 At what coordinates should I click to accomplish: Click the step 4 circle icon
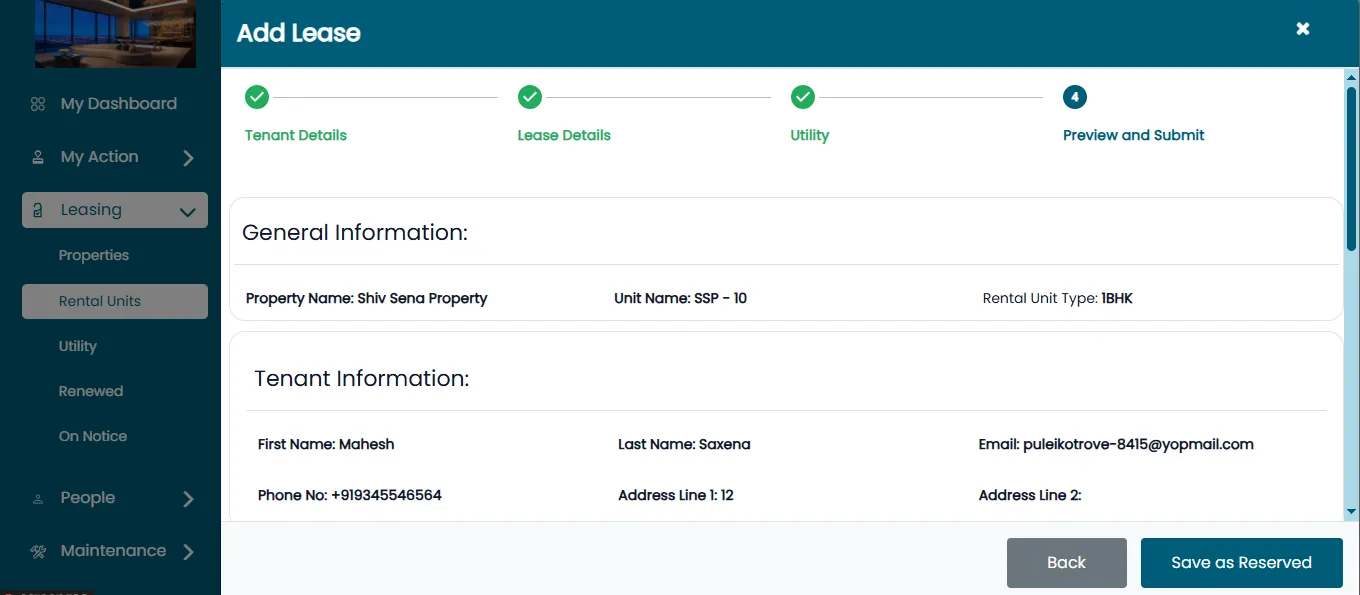1075,97
